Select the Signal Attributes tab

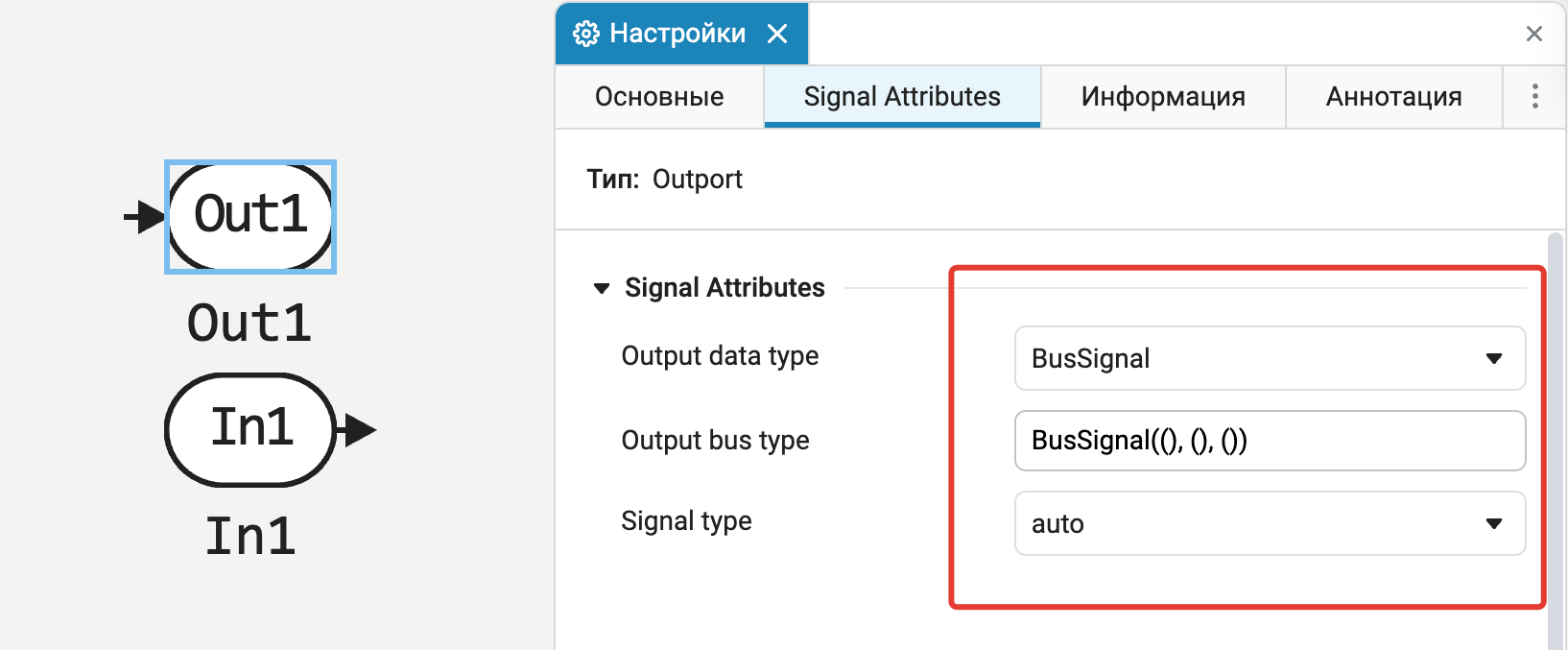click(x=902, y=97)
